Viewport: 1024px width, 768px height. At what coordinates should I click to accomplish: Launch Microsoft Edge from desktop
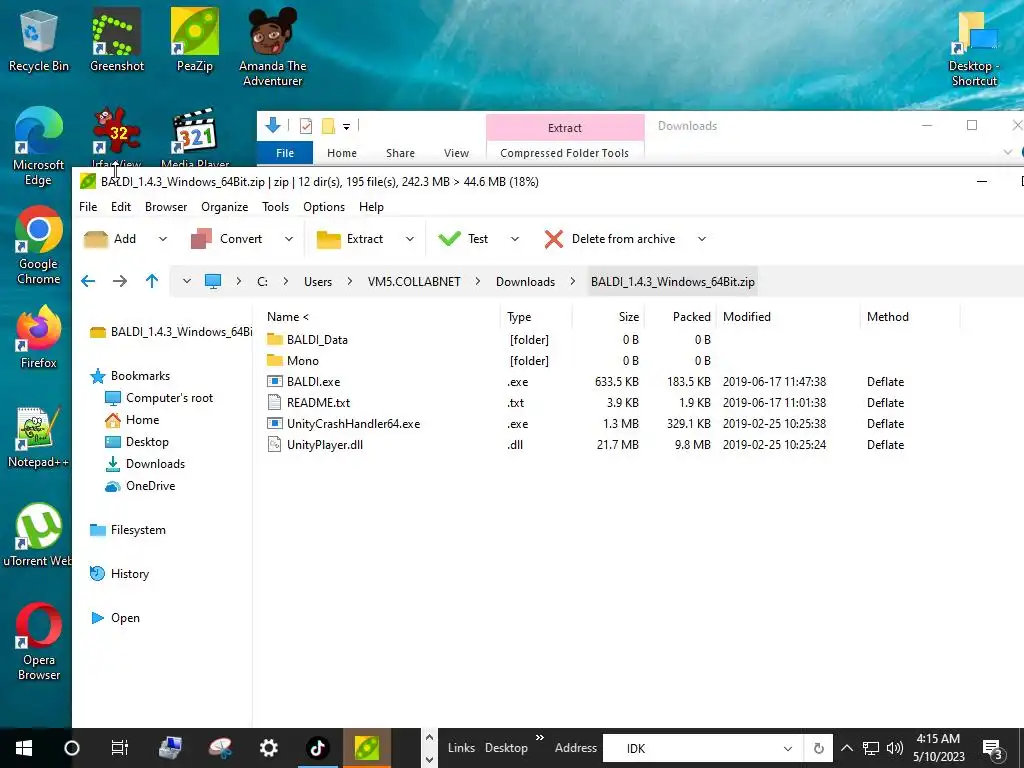click(x=39, y=148)
